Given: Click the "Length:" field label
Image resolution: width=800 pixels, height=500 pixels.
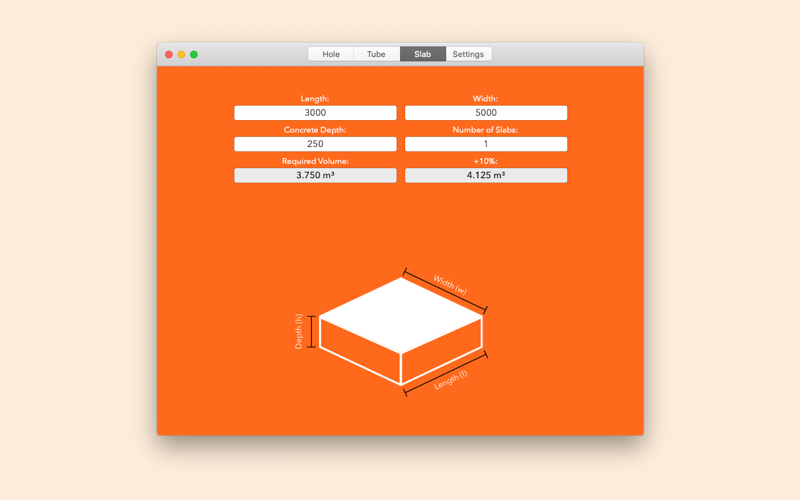Looking at the screenshot, I should tap(315, 98).
